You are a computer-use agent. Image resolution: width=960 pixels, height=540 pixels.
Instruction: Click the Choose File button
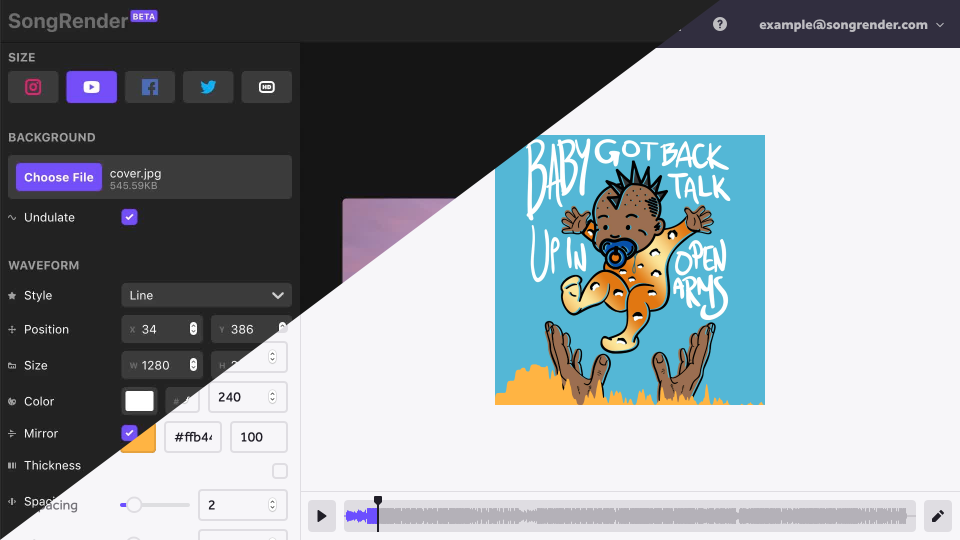tap(59, 177)
